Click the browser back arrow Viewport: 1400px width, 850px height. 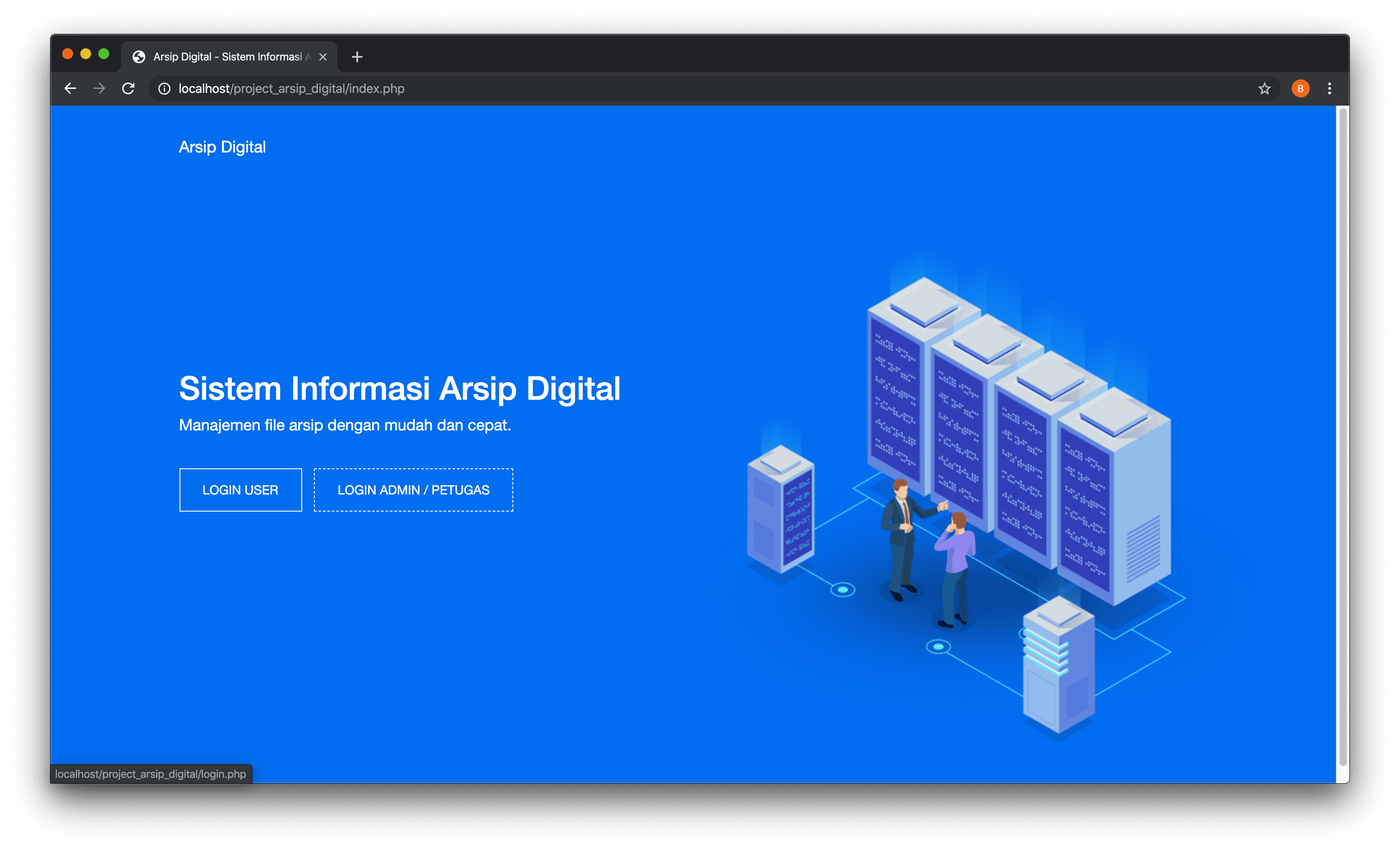(70, 88)
